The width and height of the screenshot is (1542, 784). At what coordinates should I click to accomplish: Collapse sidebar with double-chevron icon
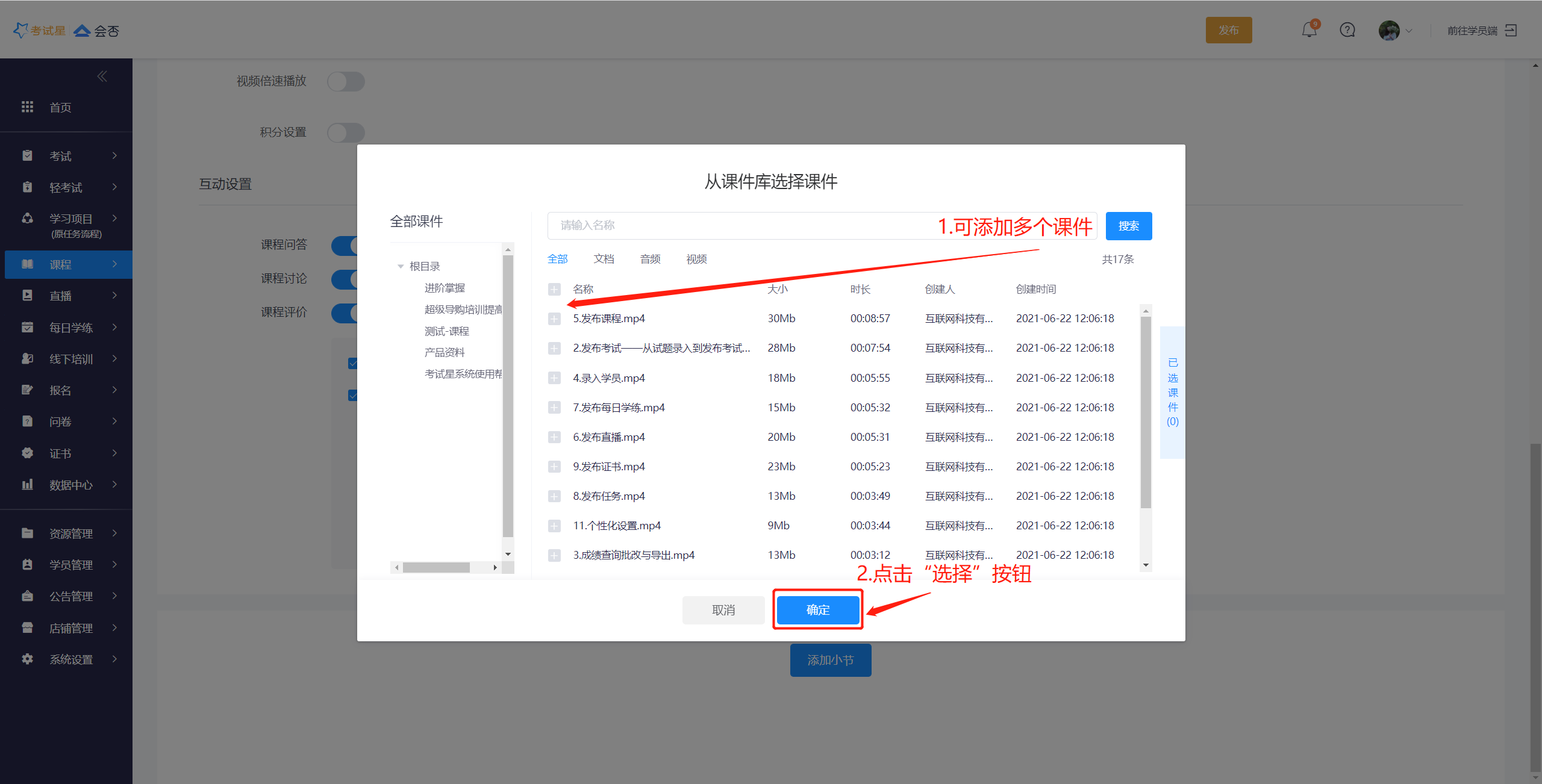[102, 76]
